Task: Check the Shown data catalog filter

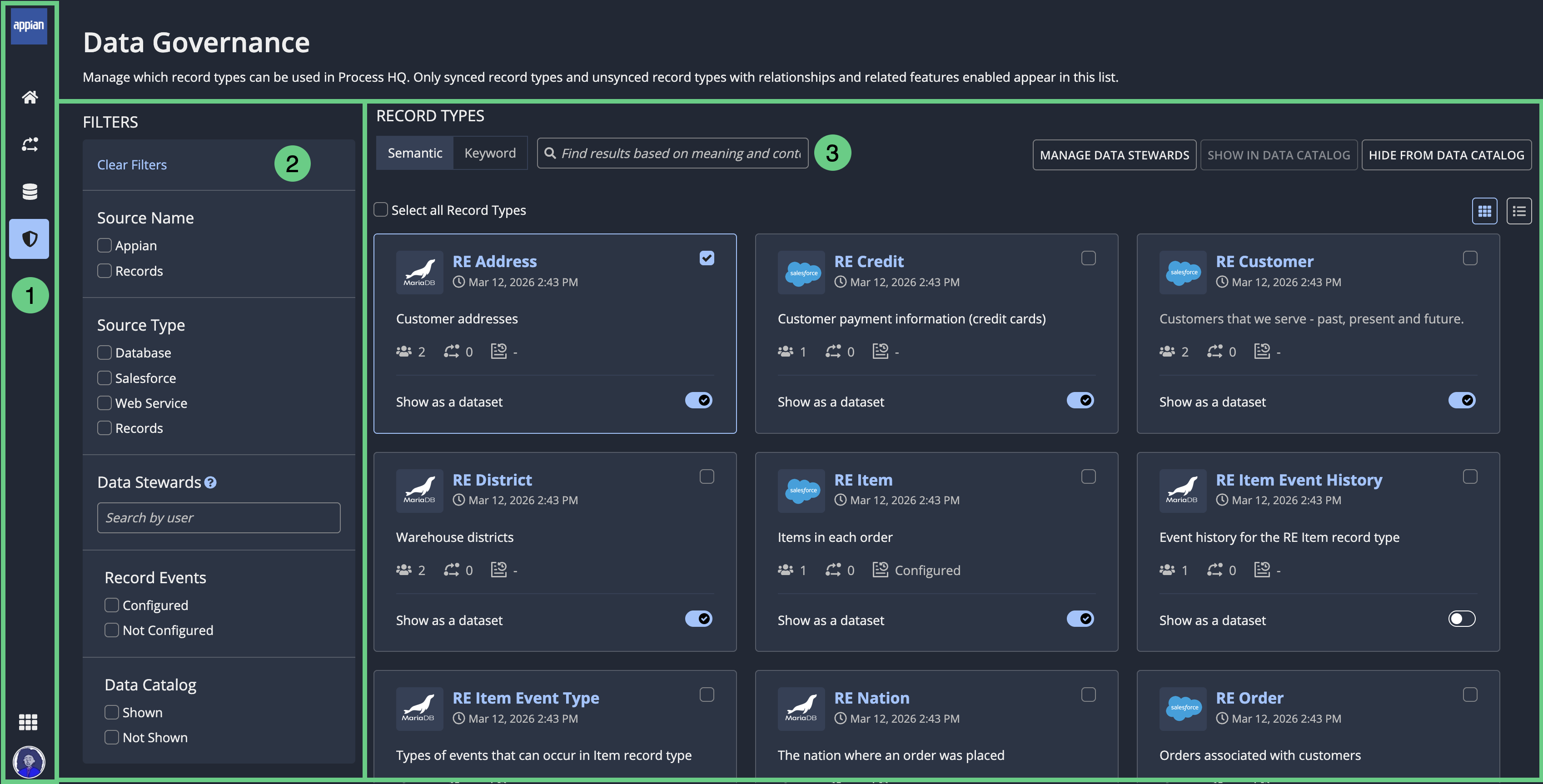Action: point(111,712)
